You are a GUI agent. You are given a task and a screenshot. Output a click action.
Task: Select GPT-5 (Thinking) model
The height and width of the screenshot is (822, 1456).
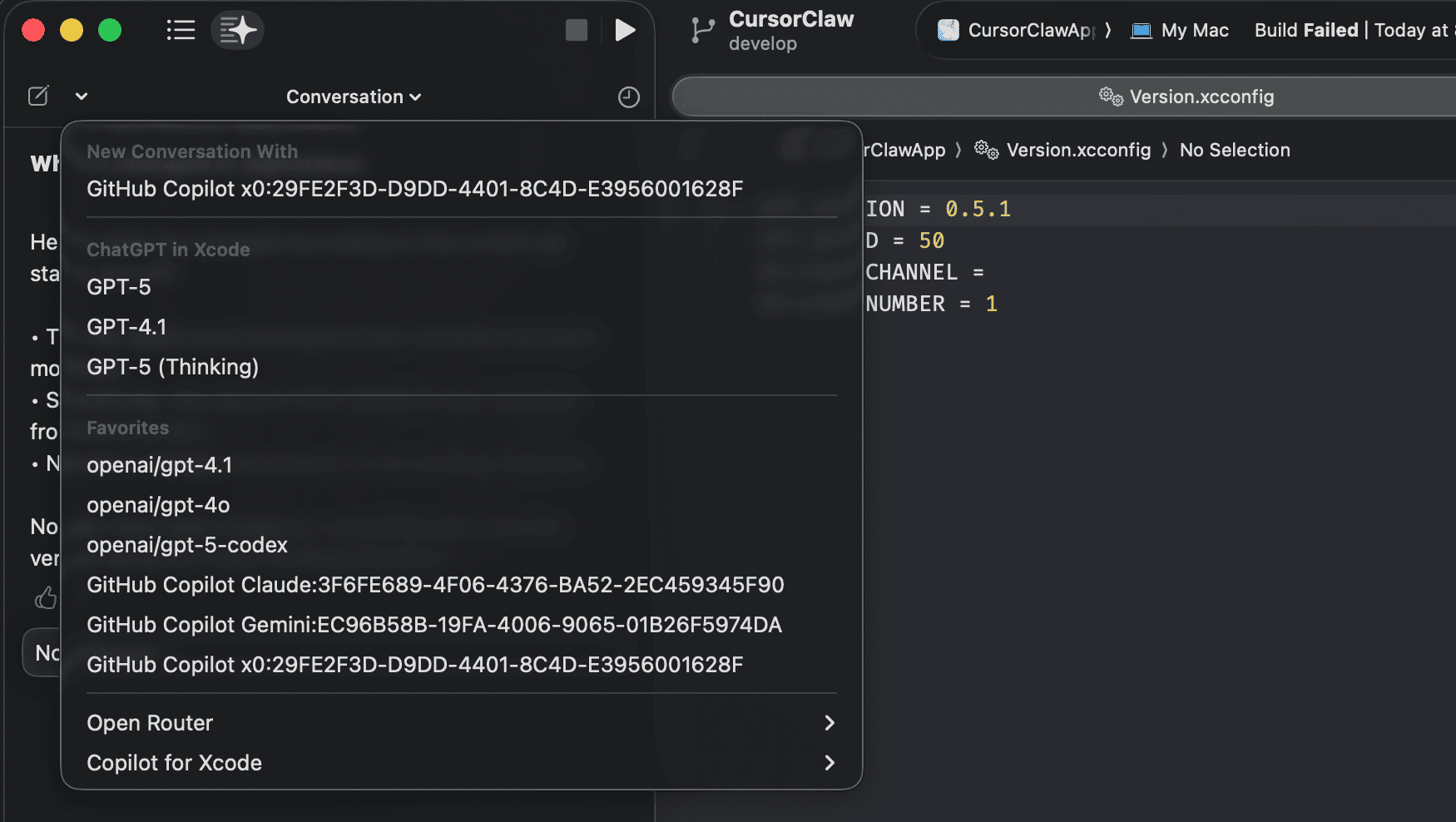point(173,367)
